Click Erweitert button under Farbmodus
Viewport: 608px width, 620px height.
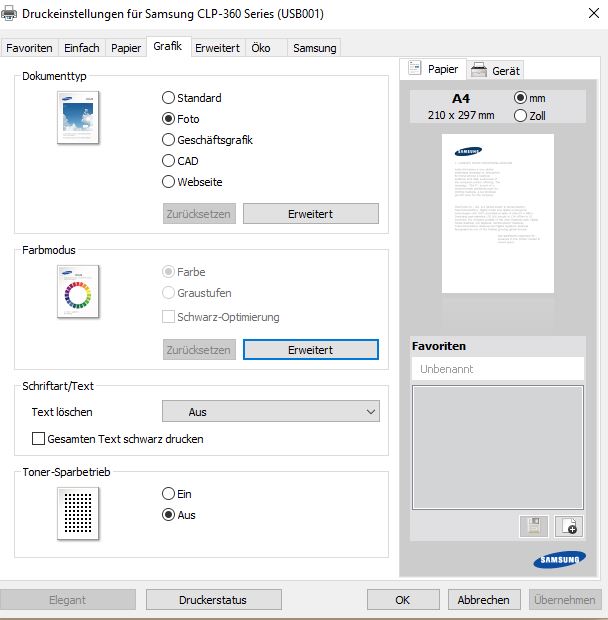coord(311,350)
